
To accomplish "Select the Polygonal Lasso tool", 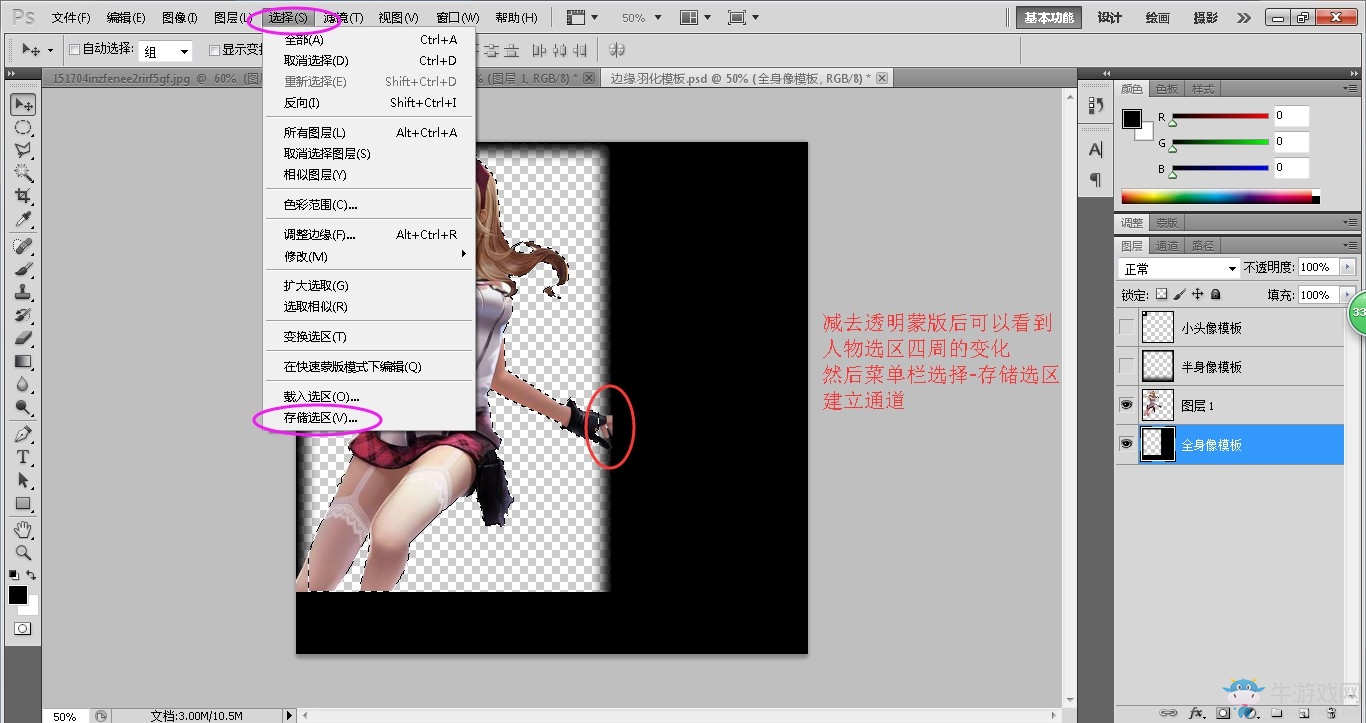I will (x=23, y=150).
